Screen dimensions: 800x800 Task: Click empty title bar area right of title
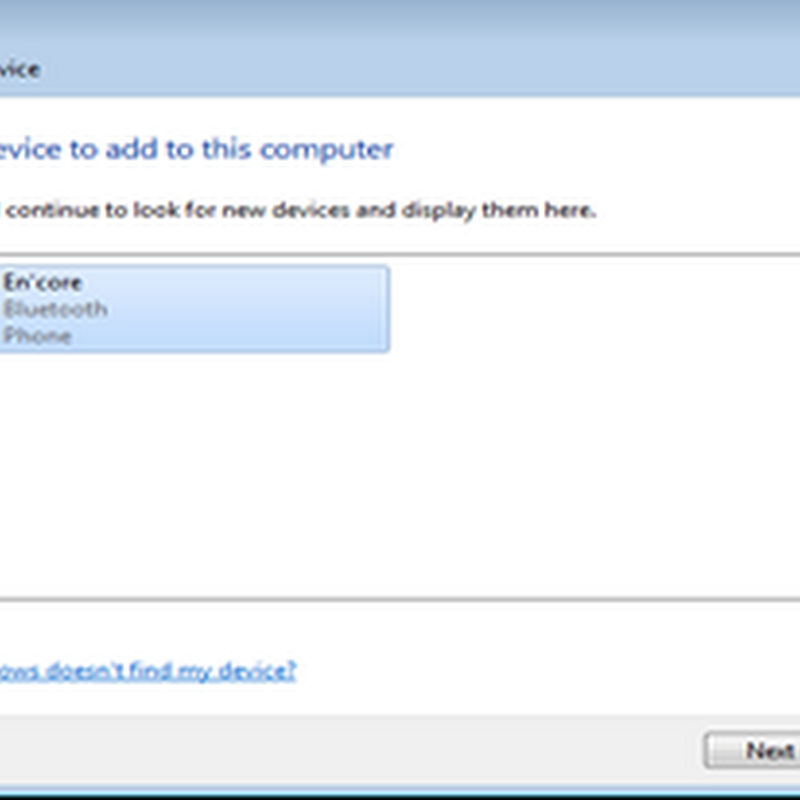[x=400, y=69]
